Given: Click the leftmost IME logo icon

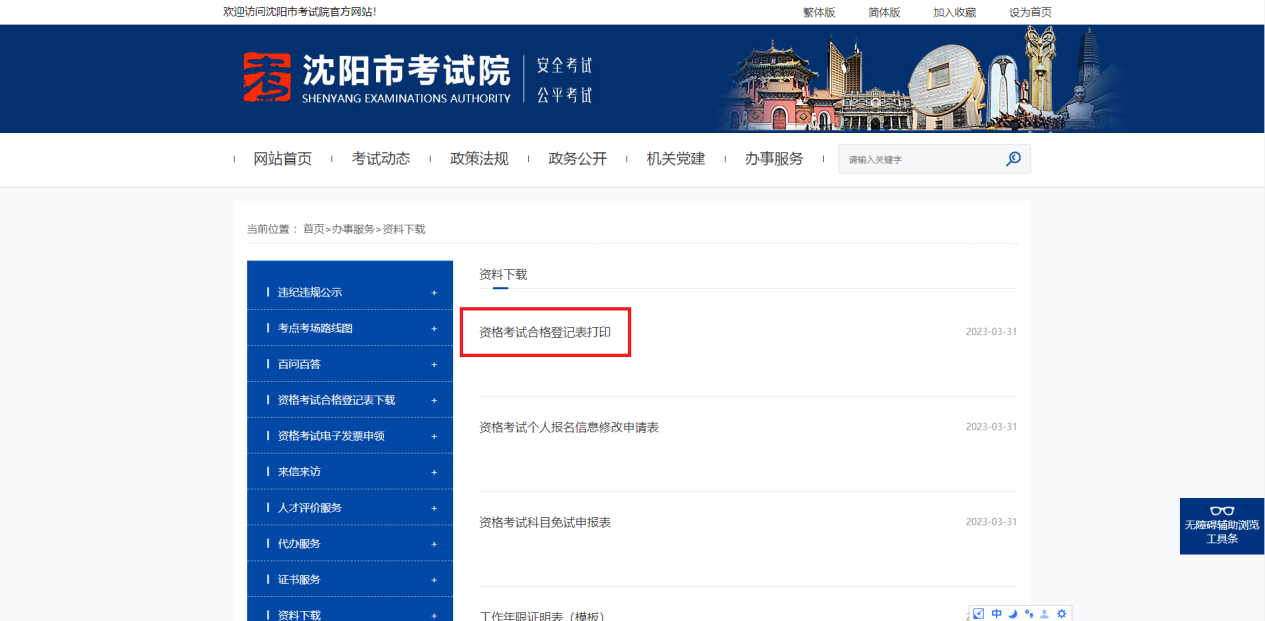Looking at the screenshot, I should tap(979, 614).
